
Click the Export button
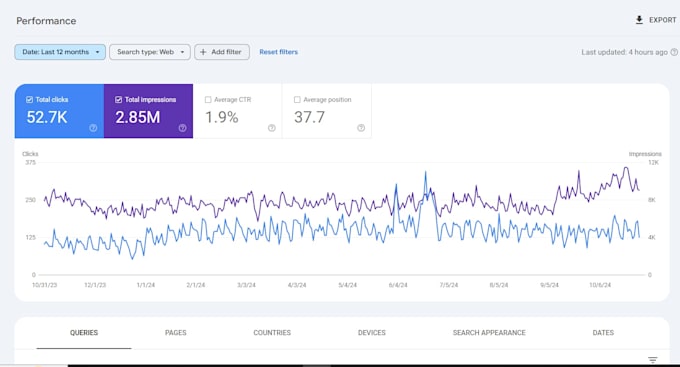pos(656,20)
